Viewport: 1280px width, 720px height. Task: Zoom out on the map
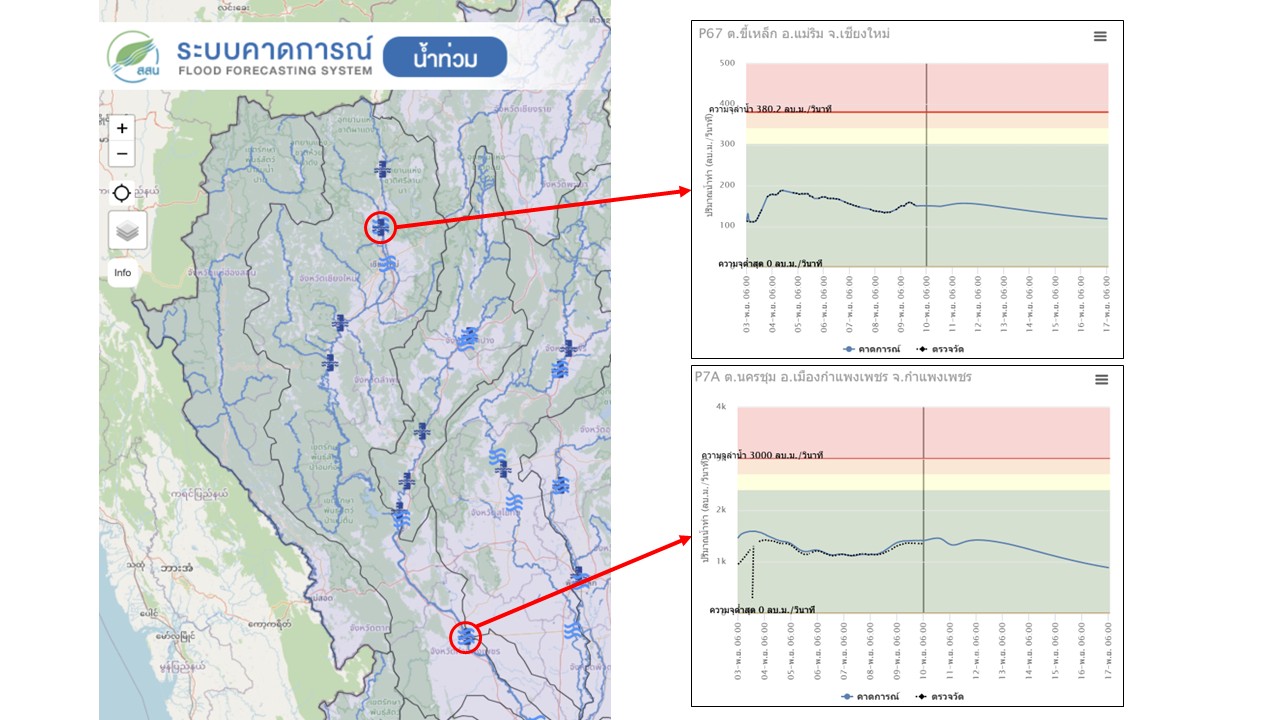click(122, 154)
